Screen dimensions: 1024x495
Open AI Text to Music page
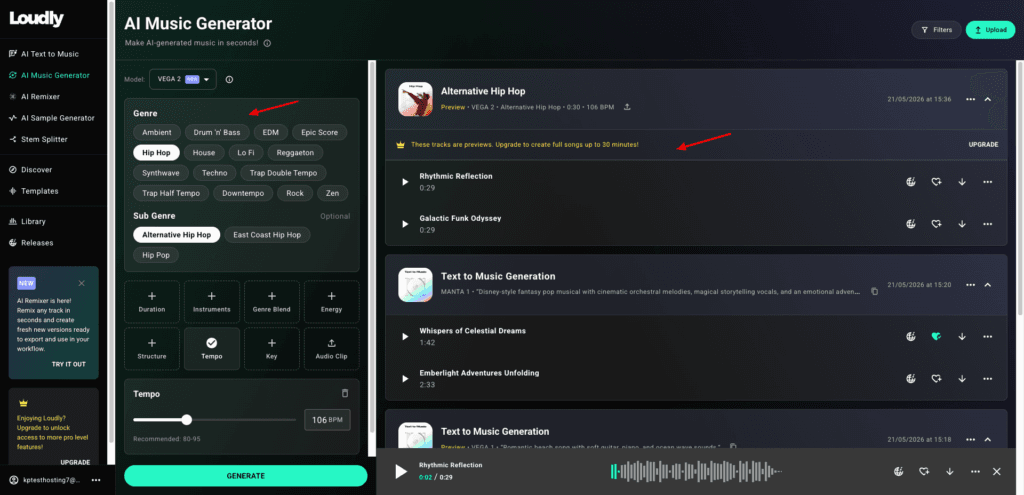coord(49,54)
